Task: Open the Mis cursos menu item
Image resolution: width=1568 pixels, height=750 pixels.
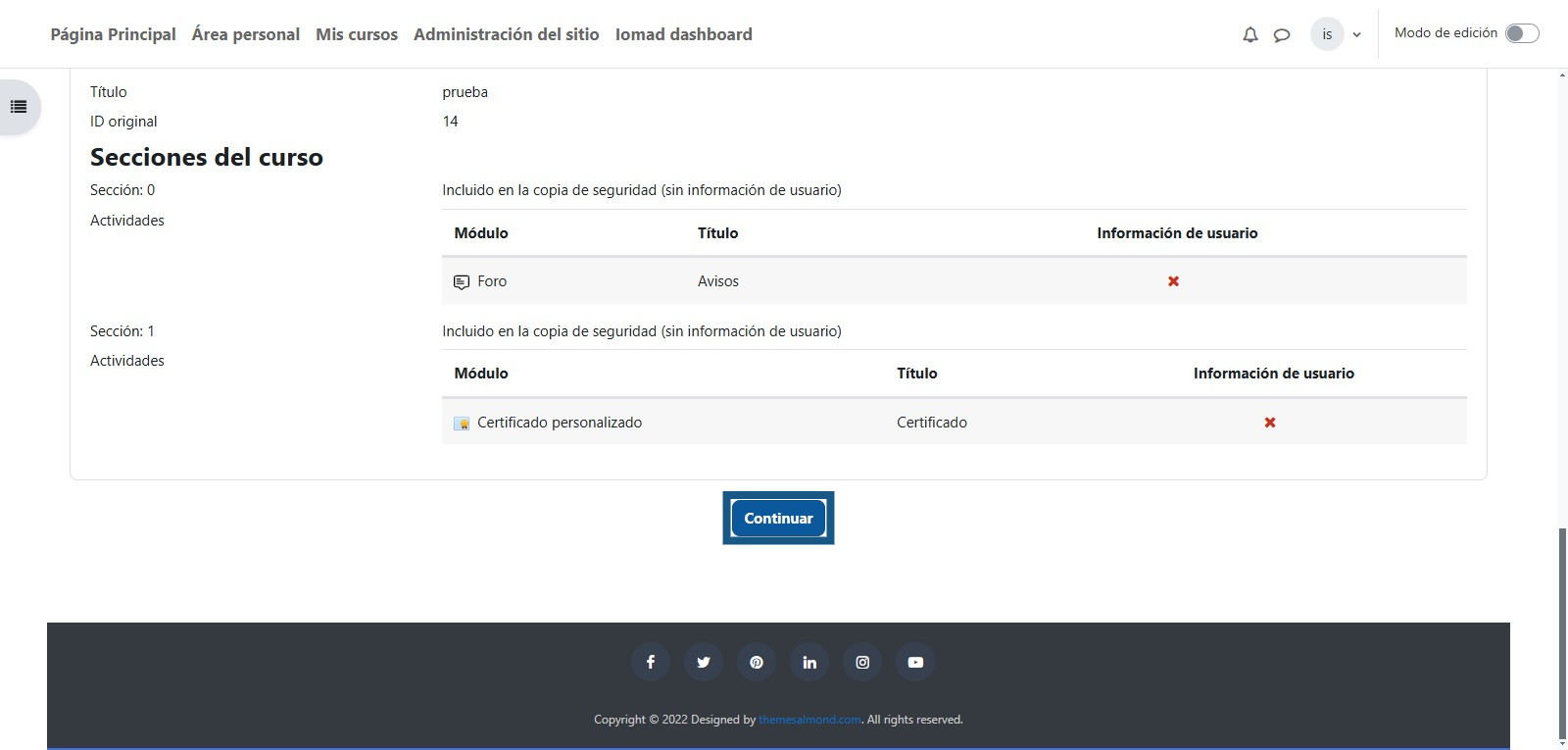Action: tap(357, 34)
